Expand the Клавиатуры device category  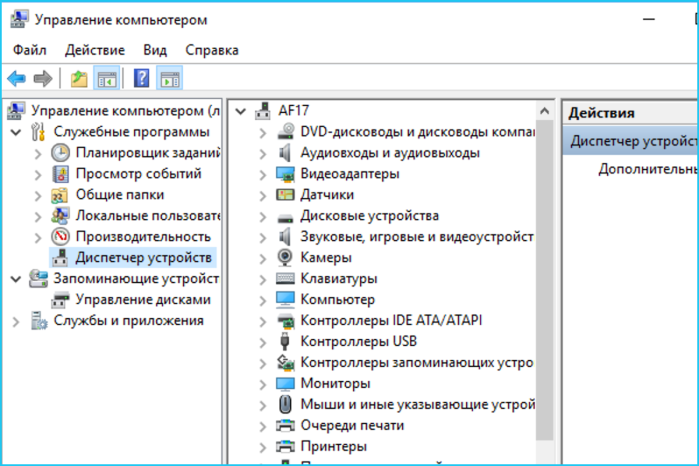(263, 279)
